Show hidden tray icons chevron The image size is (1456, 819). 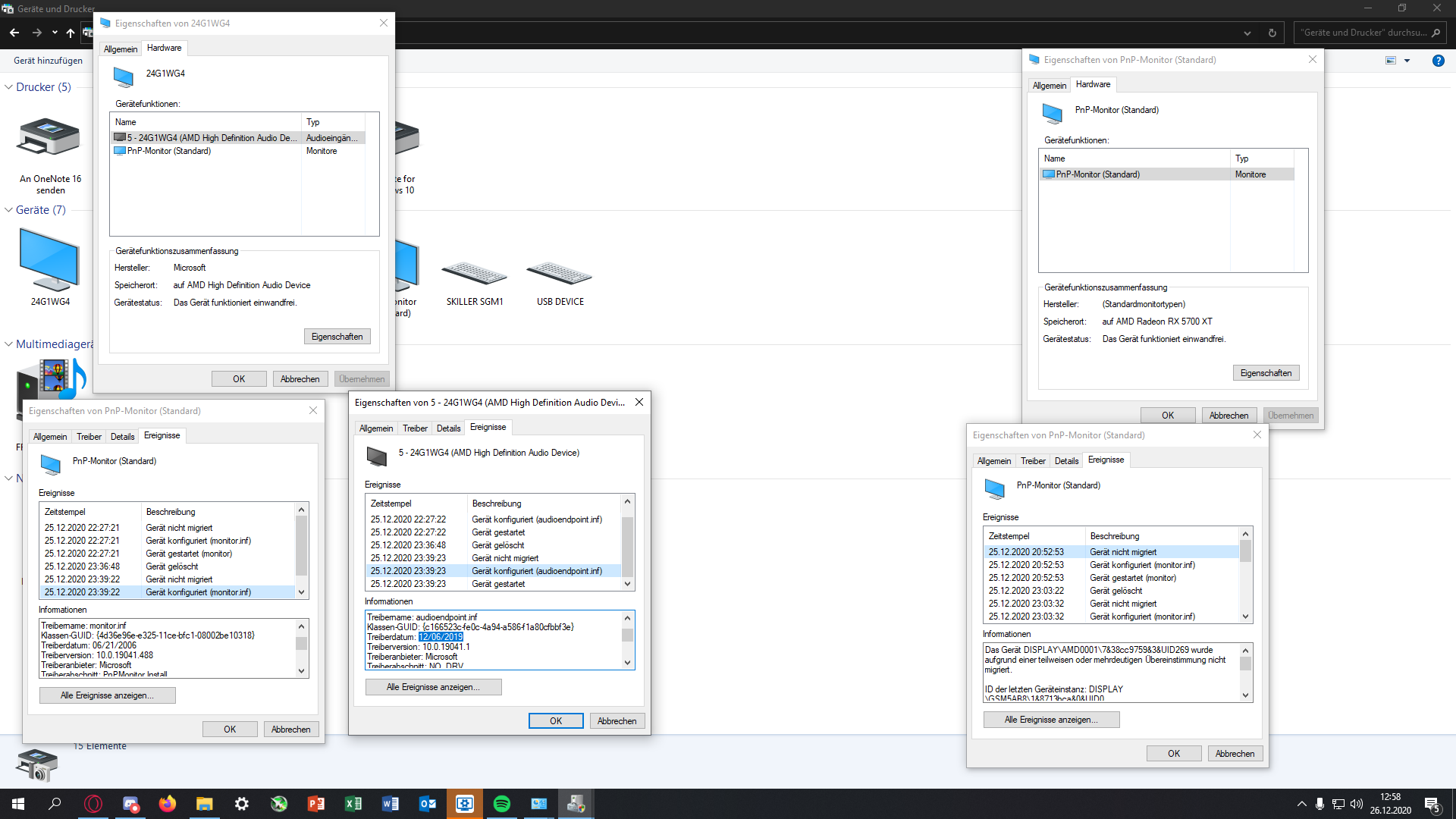pyautogui.click(x=1302, y=804)
